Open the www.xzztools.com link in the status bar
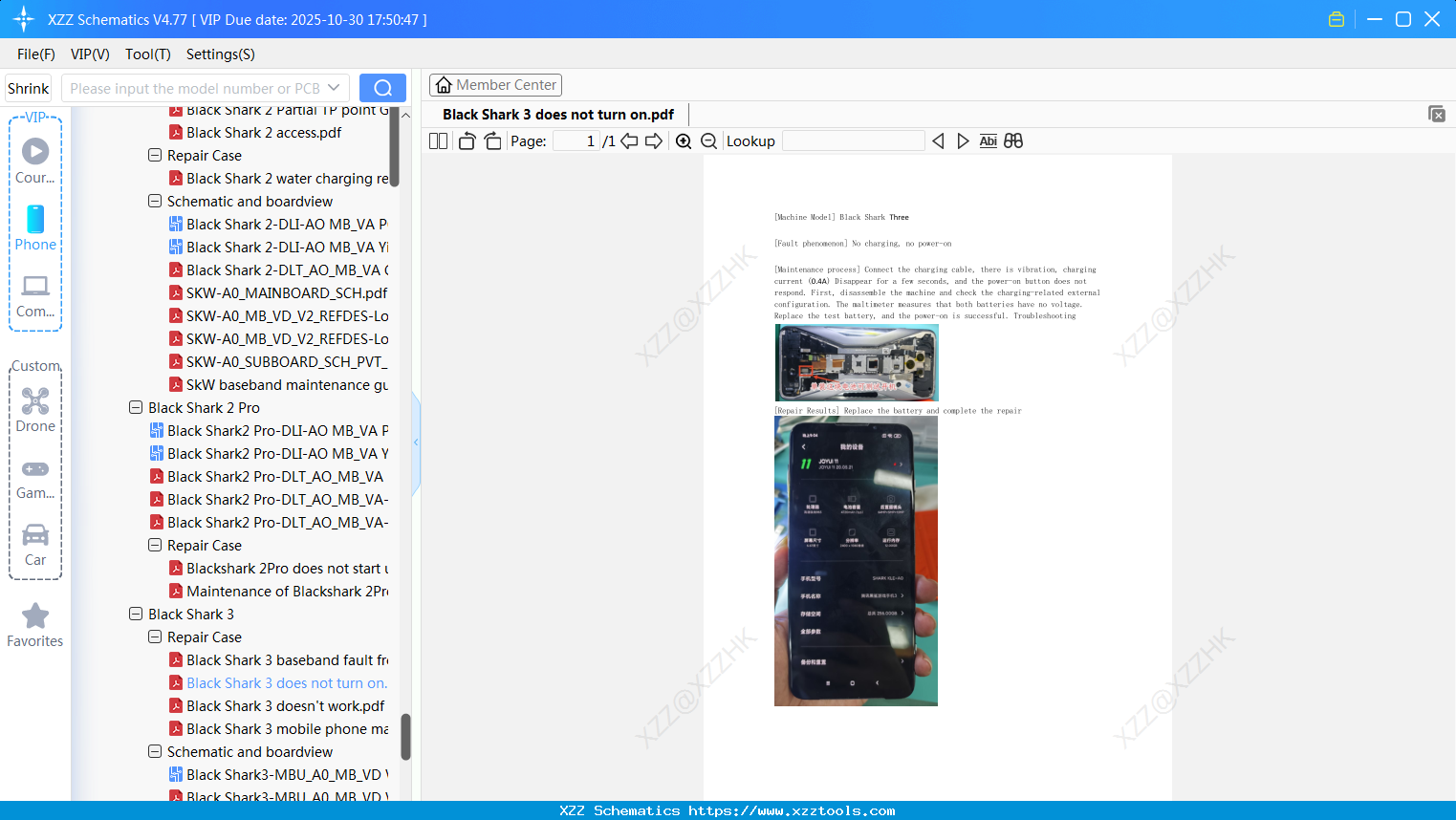This screenshot has height=820, width=1456. [792, 810]
